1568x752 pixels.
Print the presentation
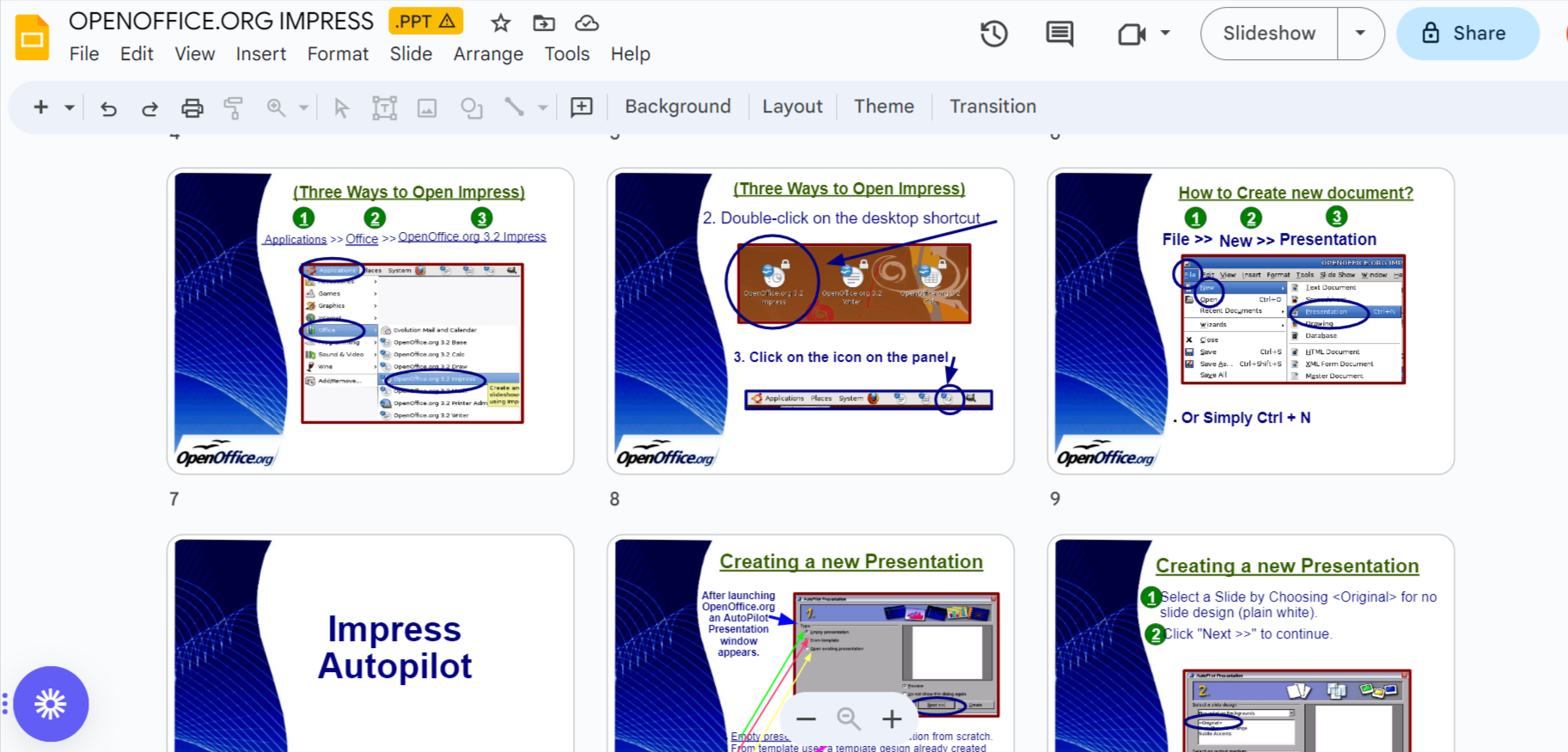192,107
